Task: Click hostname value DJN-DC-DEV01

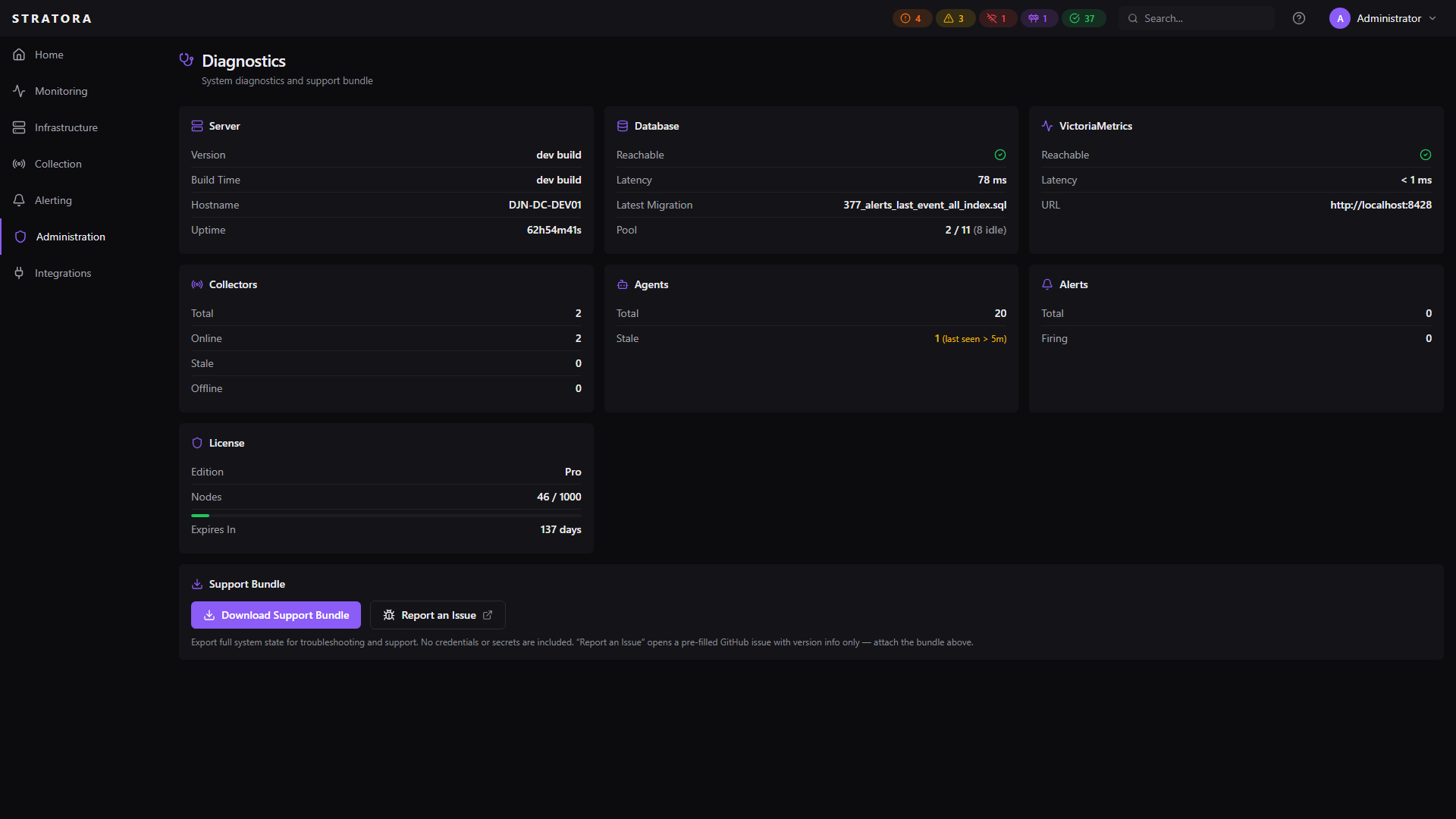Action: coord(545,205)
